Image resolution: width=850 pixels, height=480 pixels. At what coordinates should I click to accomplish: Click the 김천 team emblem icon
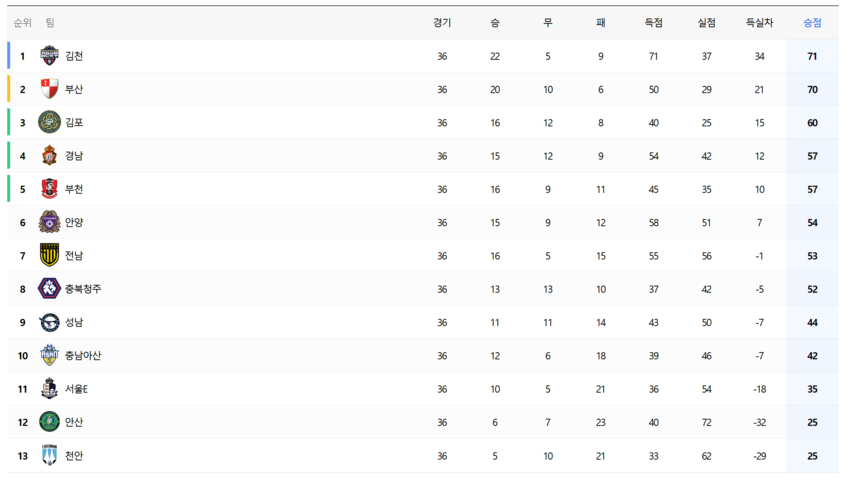[49, 56]
